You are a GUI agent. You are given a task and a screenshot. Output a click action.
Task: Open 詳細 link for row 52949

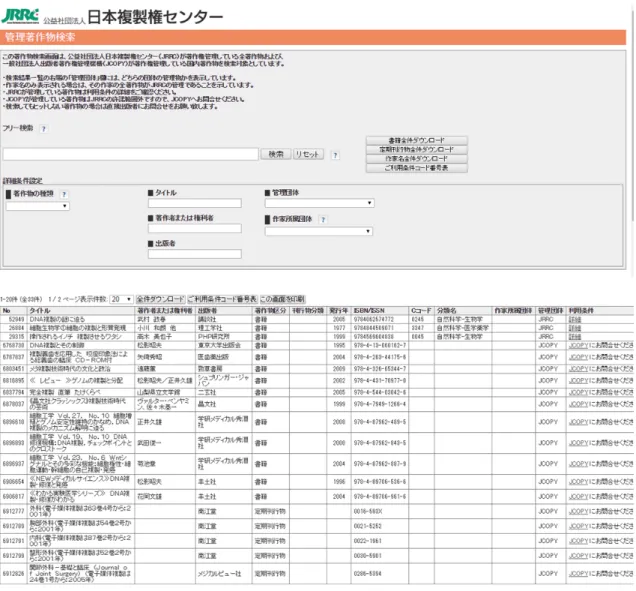(575, 320)
